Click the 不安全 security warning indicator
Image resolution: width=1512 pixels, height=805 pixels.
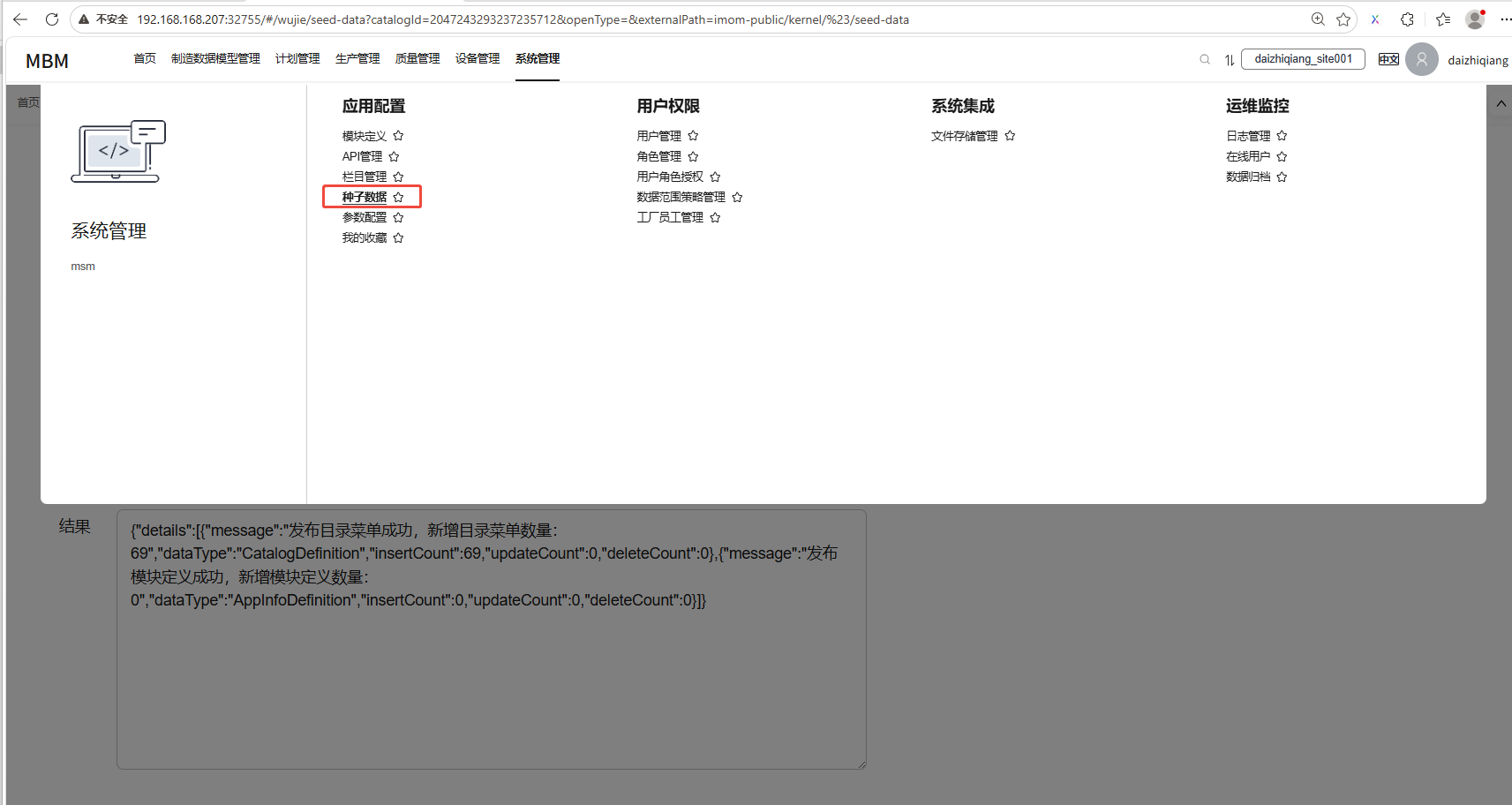click(104, 19)
